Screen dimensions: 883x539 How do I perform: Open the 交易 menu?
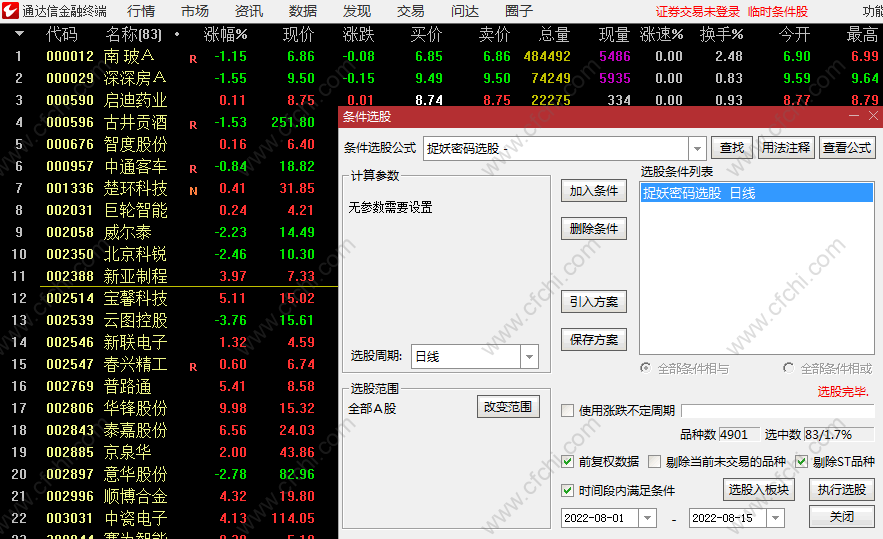coord(411,11)
